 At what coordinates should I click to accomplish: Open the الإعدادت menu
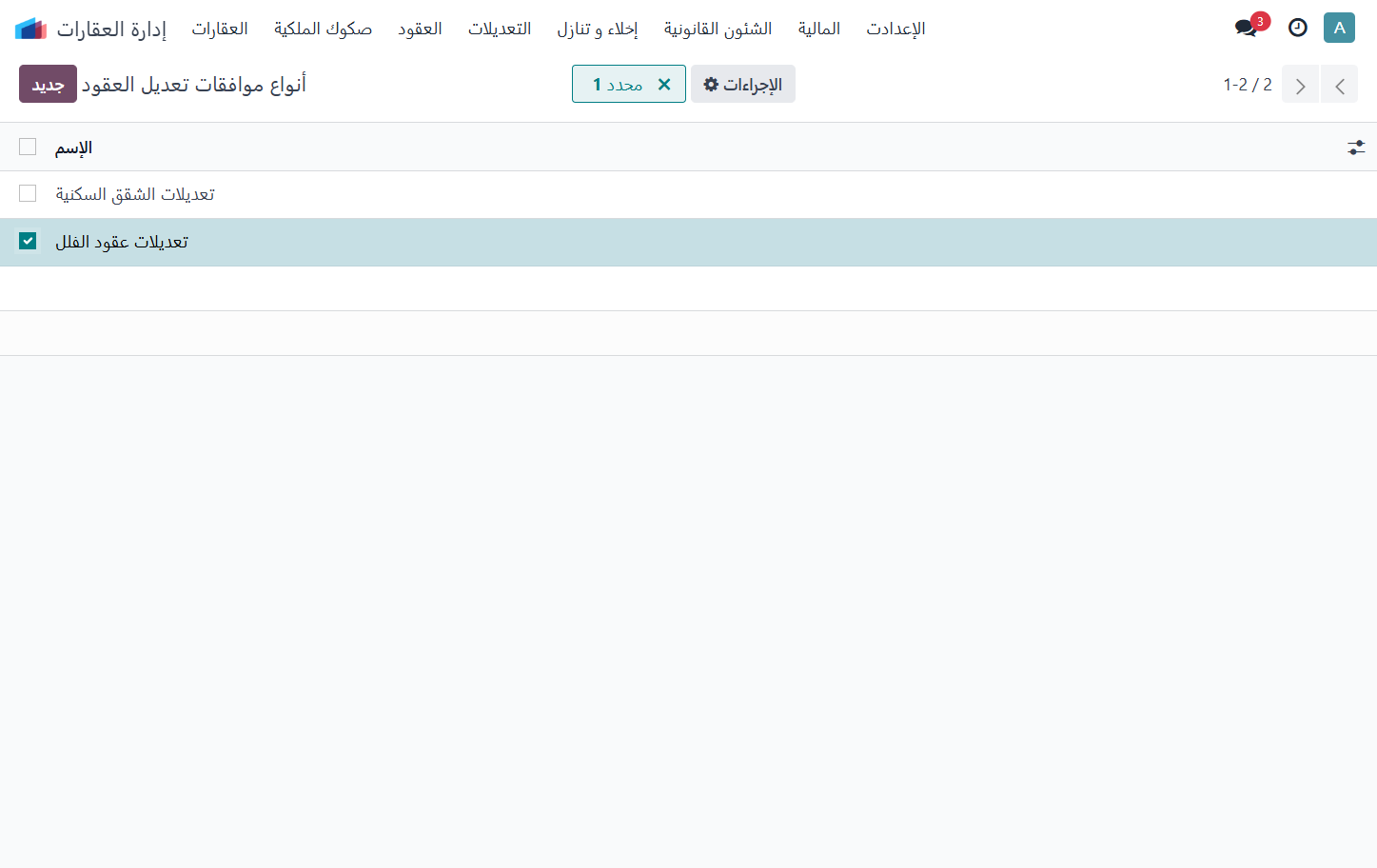[895, 29]
